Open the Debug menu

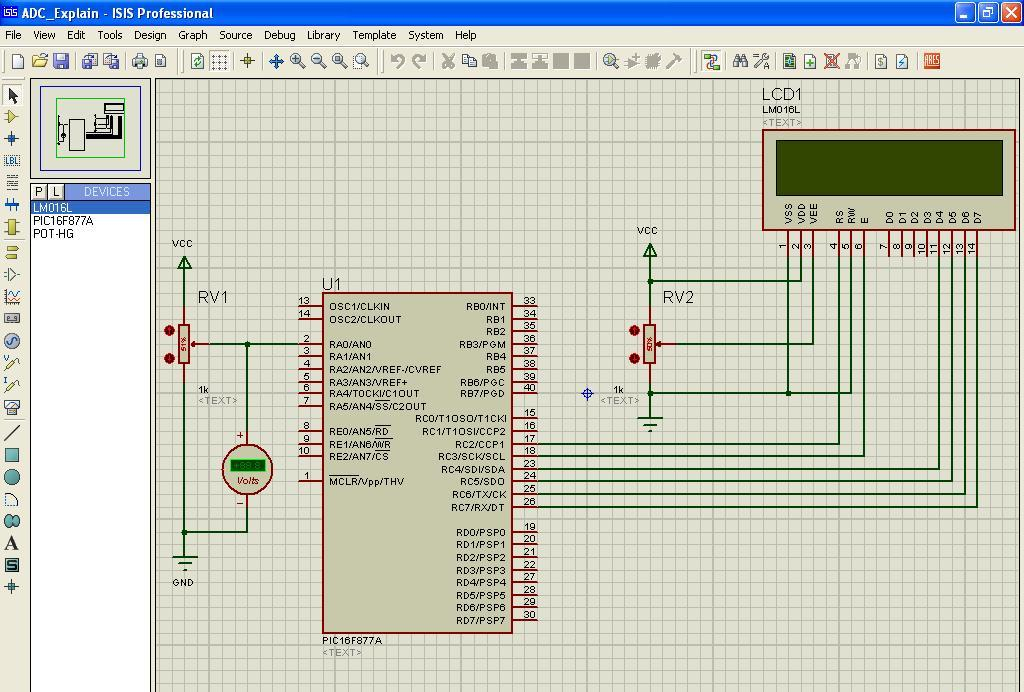click(279, 35)
